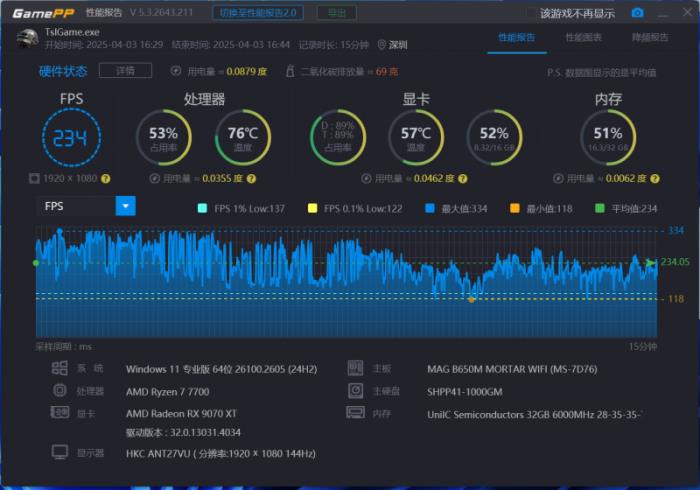Click the GPU 52% video memory gauge
This screenshot has height=490, width=700.
(x=494, y=137)
